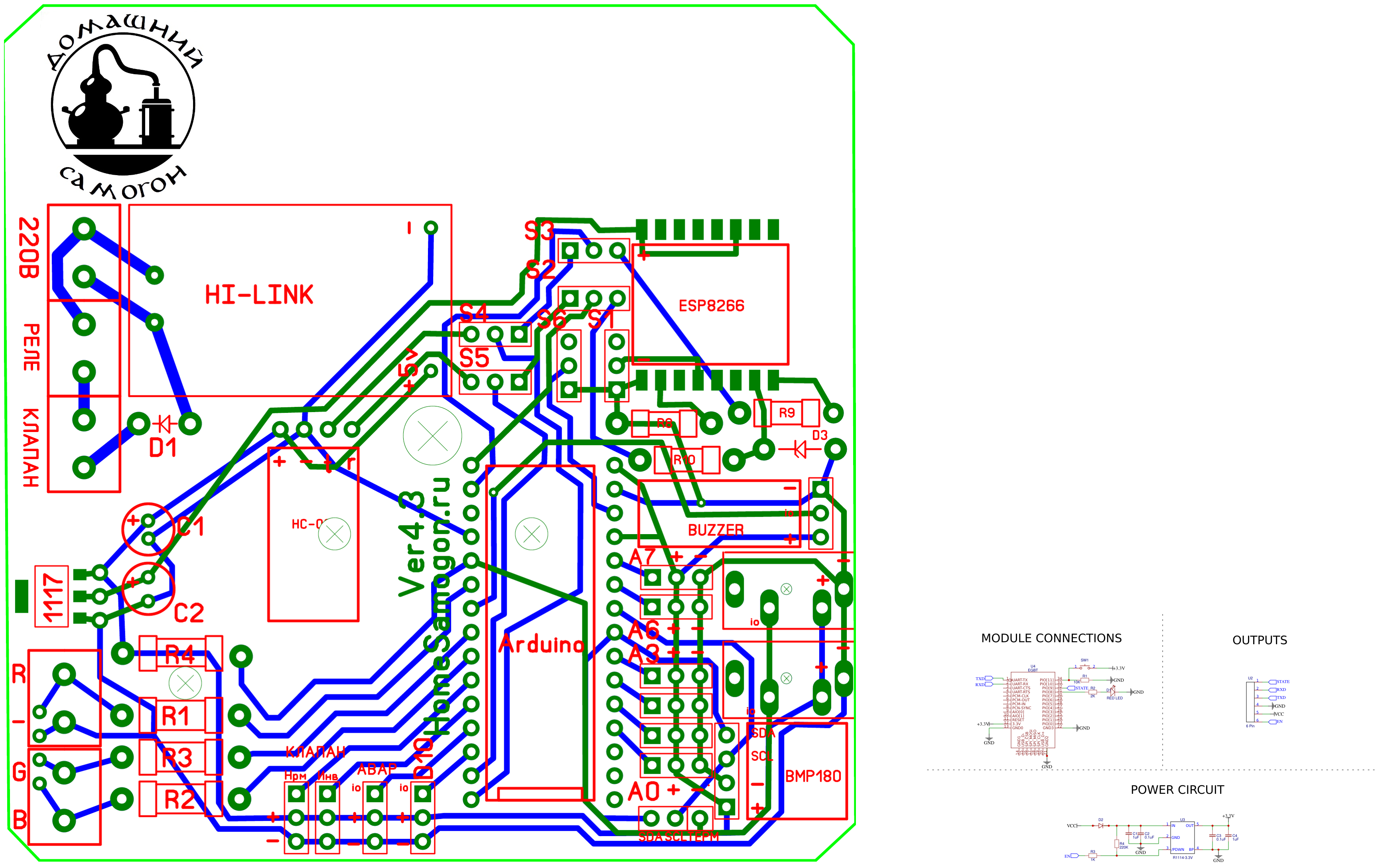Click the S3 connector label

pyautogui.click(x=539, y=231)
